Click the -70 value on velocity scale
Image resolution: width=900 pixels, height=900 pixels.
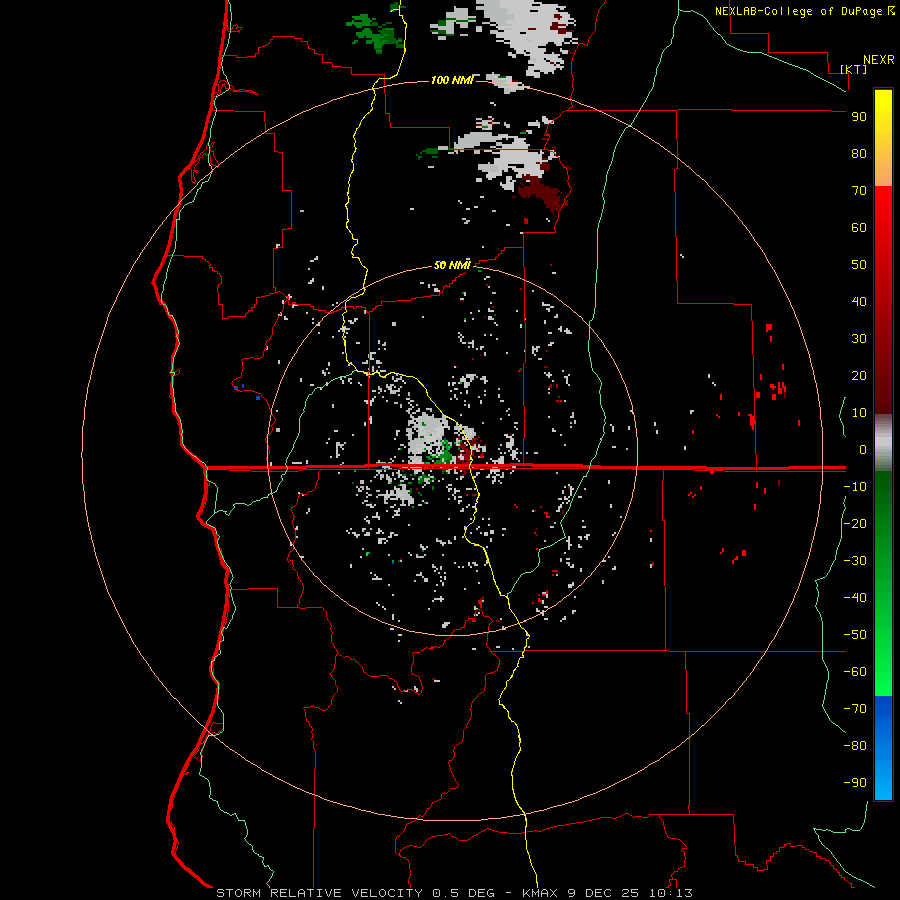855,709
